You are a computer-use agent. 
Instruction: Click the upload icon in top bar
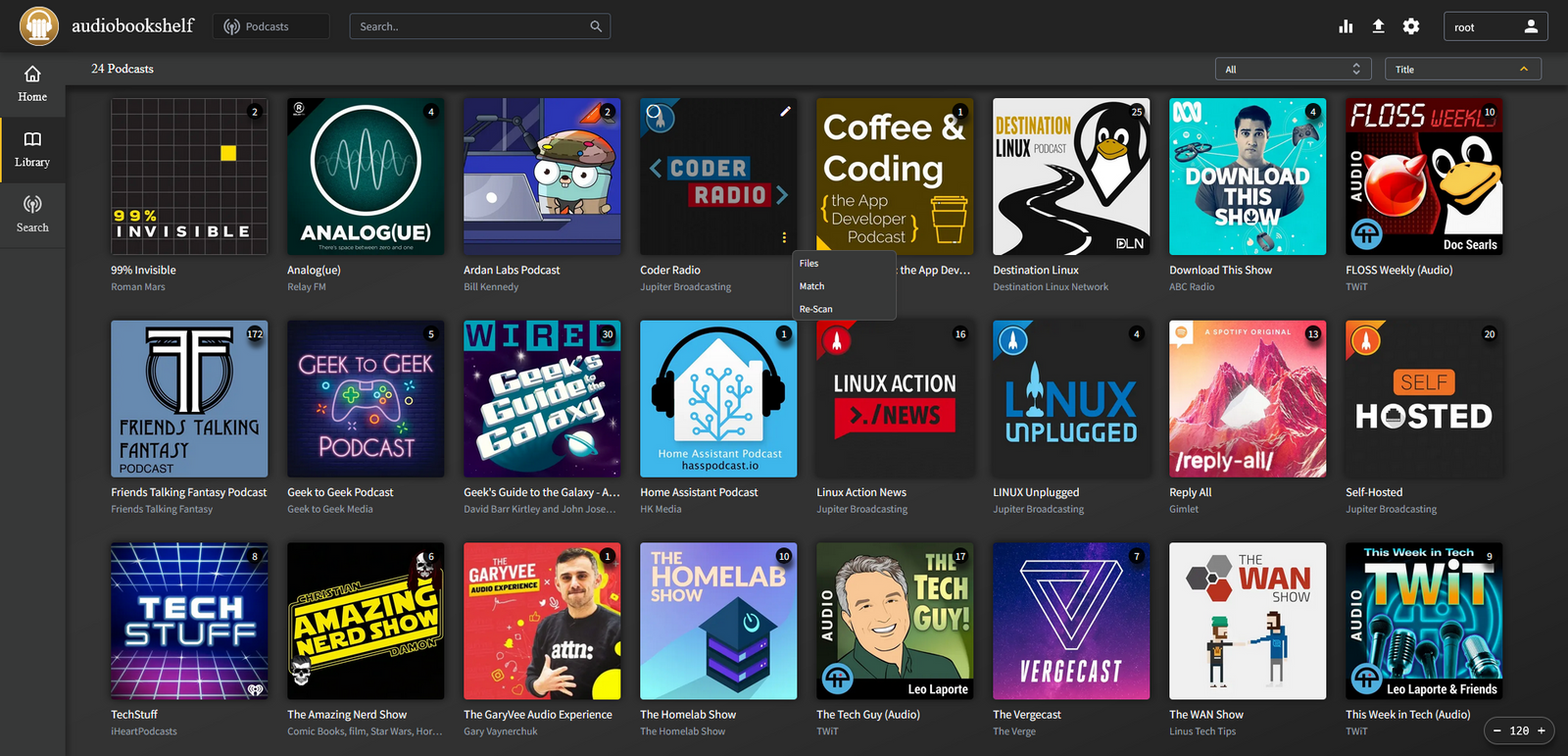(1378, 26)
